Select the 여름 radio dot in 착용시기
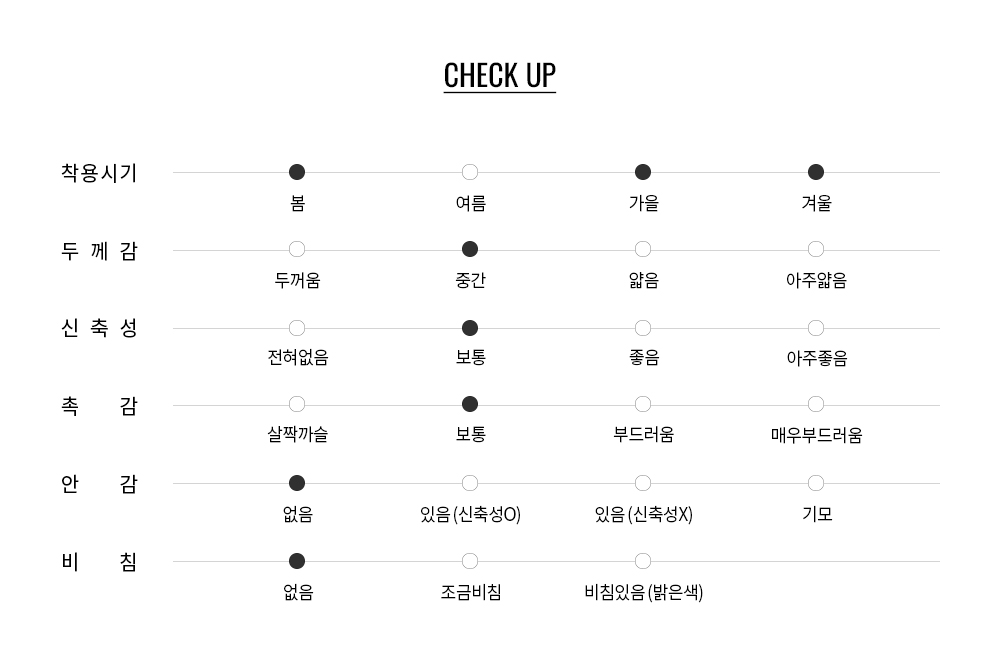1000x661 pixels. click(470, 172)
